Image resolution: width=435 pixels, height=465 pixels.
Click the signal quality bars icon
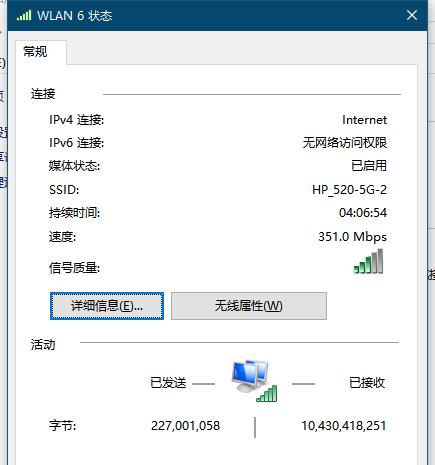[368, 261]
